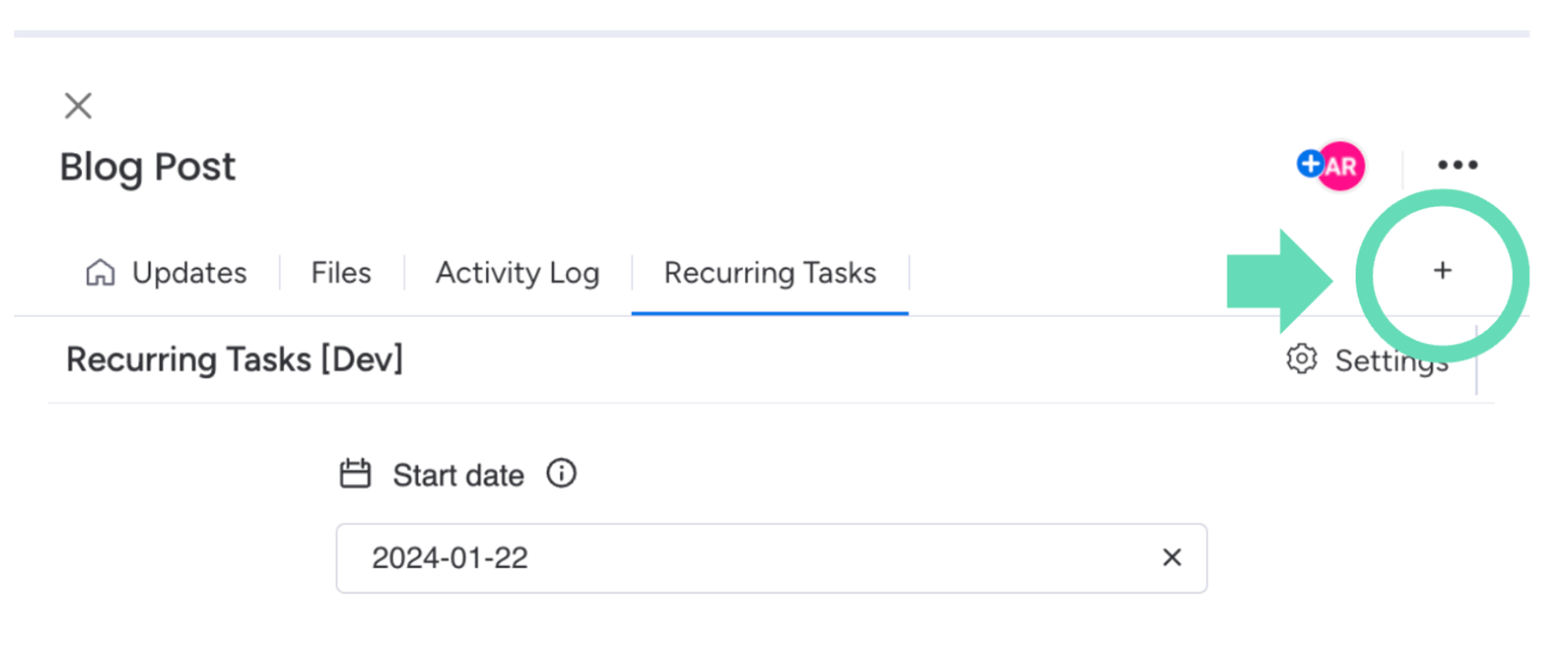
Task: Click the Start date label
Action: click(458, 475)
